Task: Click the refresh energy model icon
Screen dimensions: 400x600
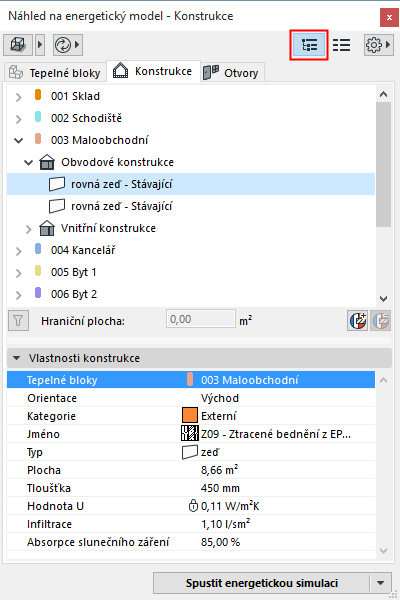Action: pos(63,45)
